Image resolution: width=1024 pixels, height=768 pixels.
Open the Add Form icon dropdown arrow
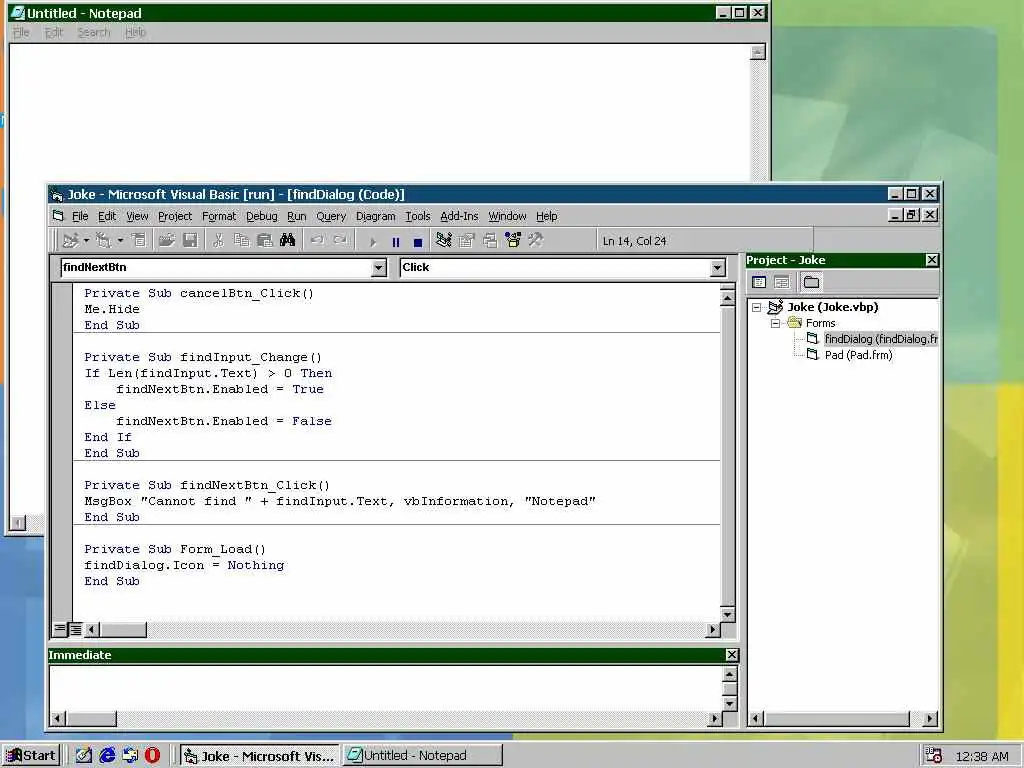pyautogui.click(x=120, y=241)
